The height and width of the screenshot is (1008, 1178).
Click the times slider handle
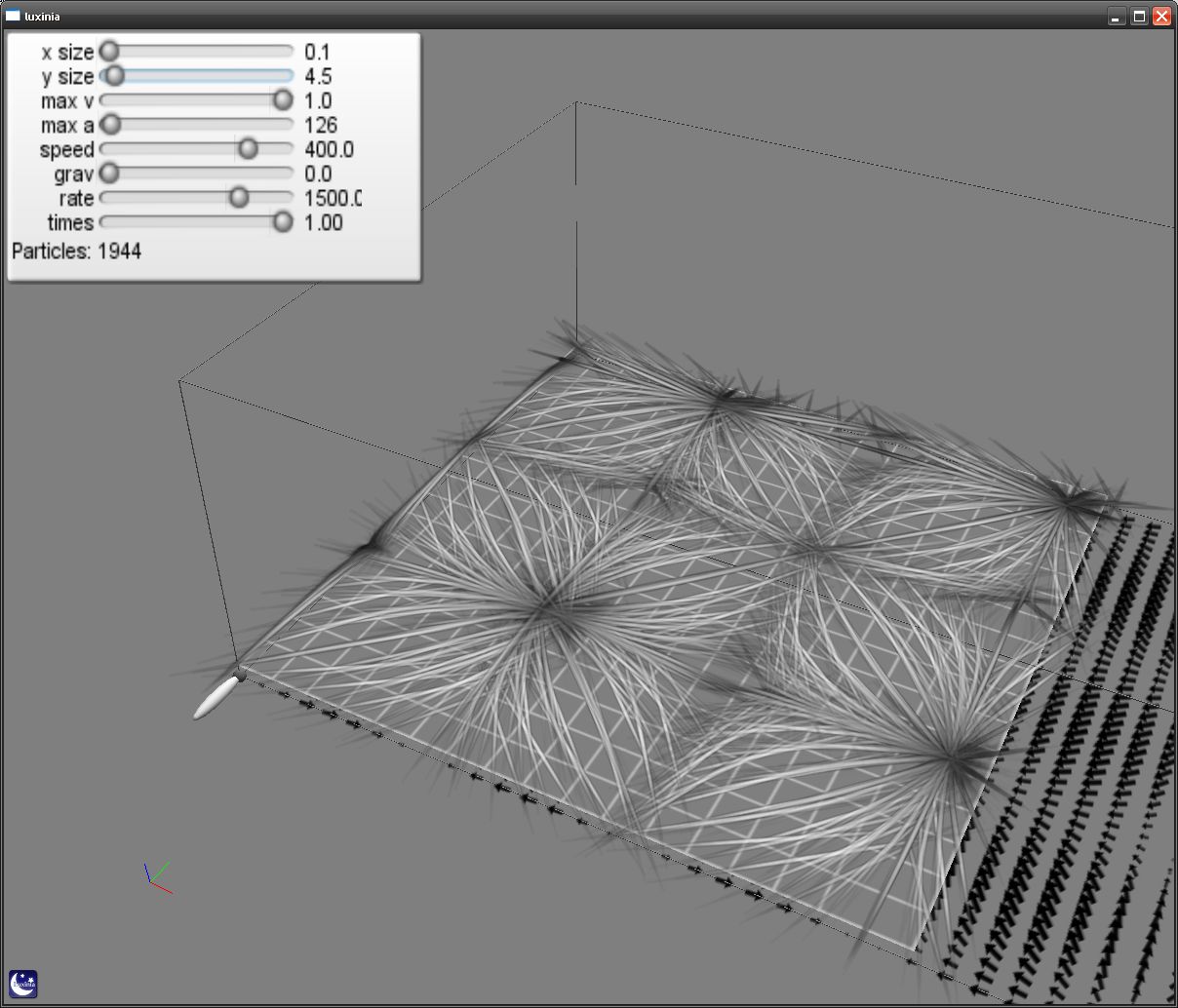(283, 222)
